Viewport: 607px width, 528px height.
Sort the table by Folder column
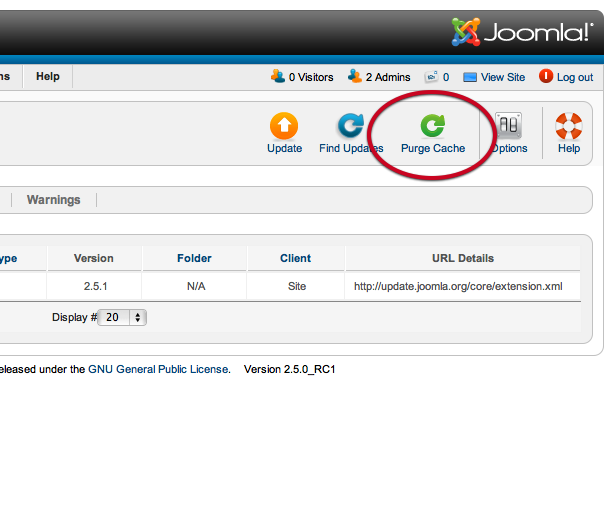coord(194,258)
